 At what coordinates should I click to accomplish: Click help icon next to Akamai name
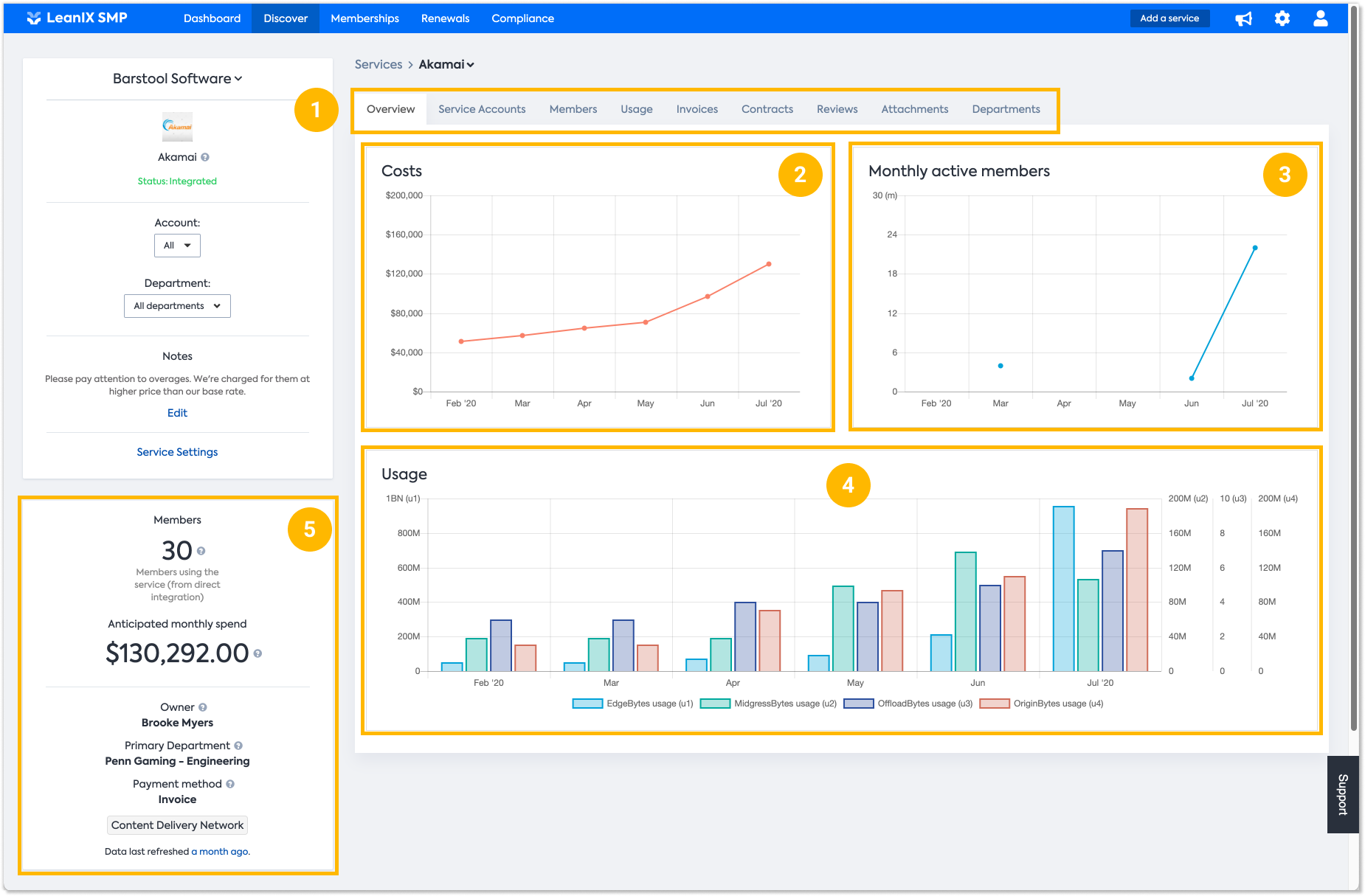point(205,157)
